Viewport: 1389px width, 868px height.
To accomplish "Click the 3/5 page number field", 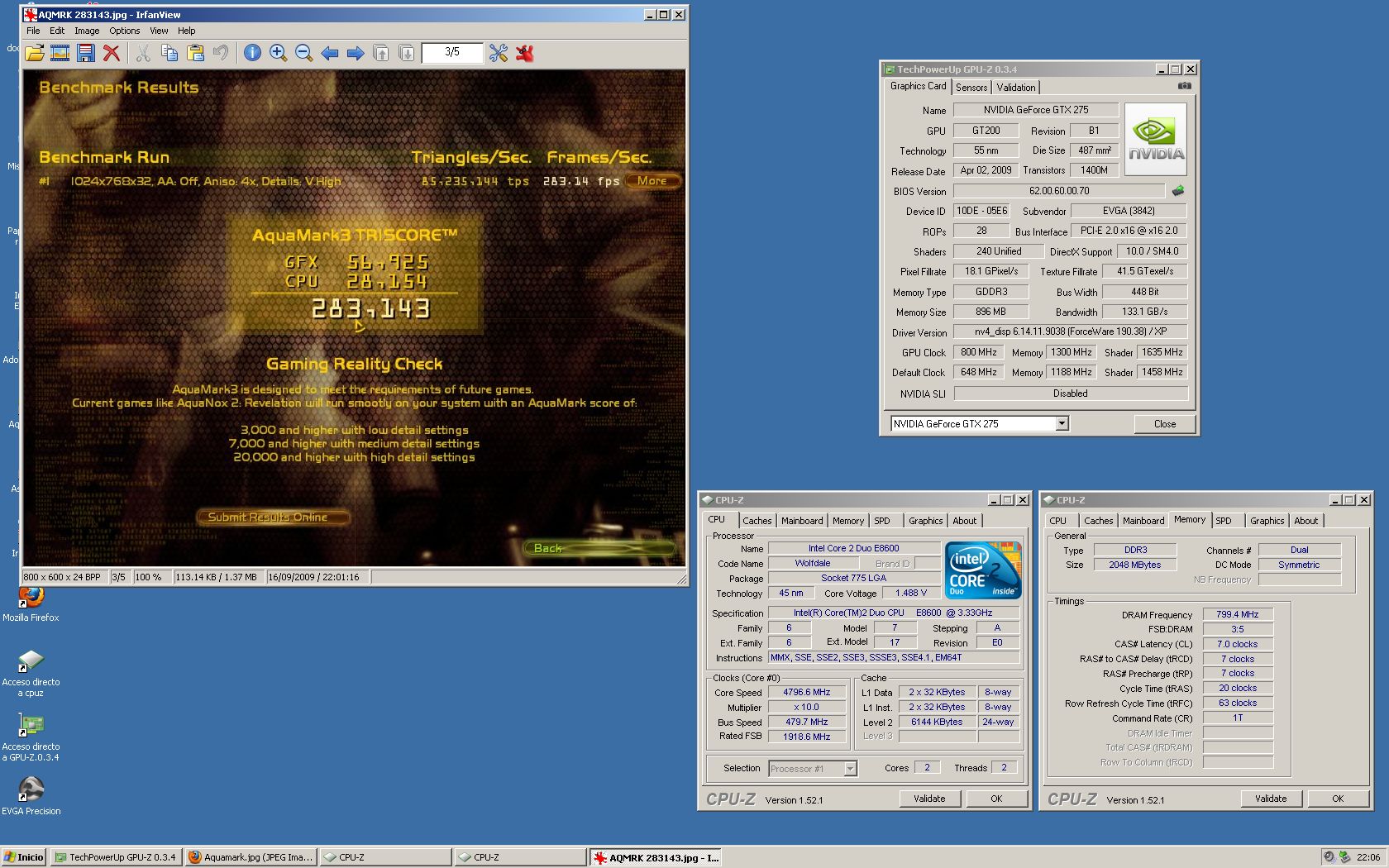I will (451, 52).
